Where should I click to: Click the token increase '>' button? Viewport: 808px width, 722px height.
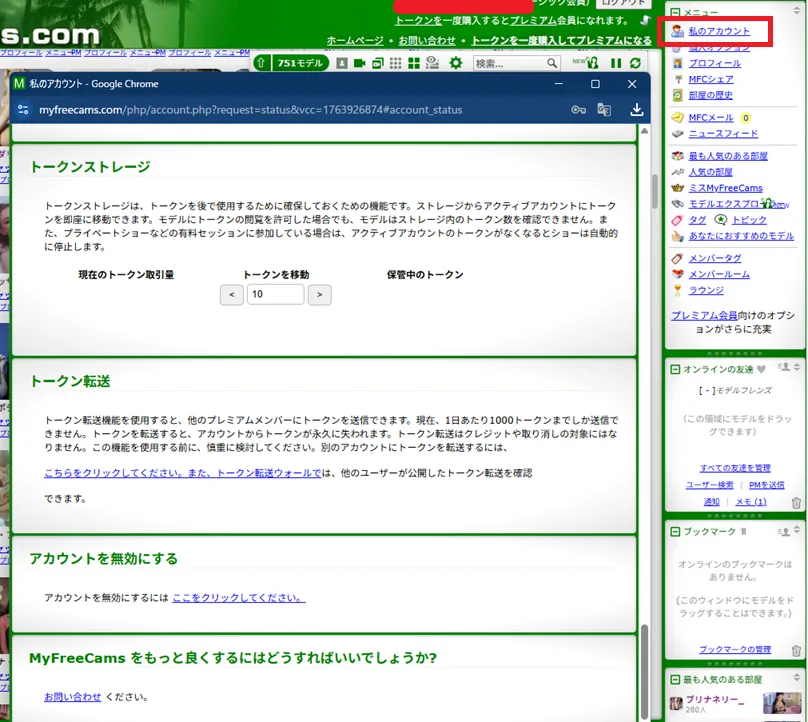tap(319, 294)
